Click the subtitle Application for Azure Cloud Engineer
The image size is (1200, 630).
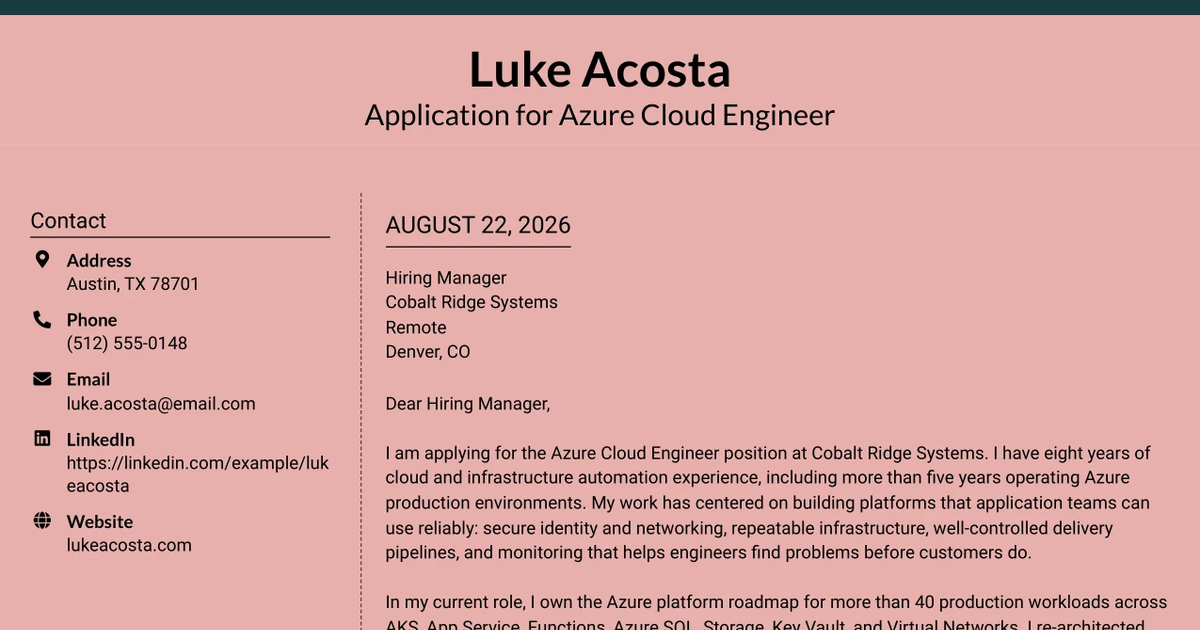(x=600, y=115)
